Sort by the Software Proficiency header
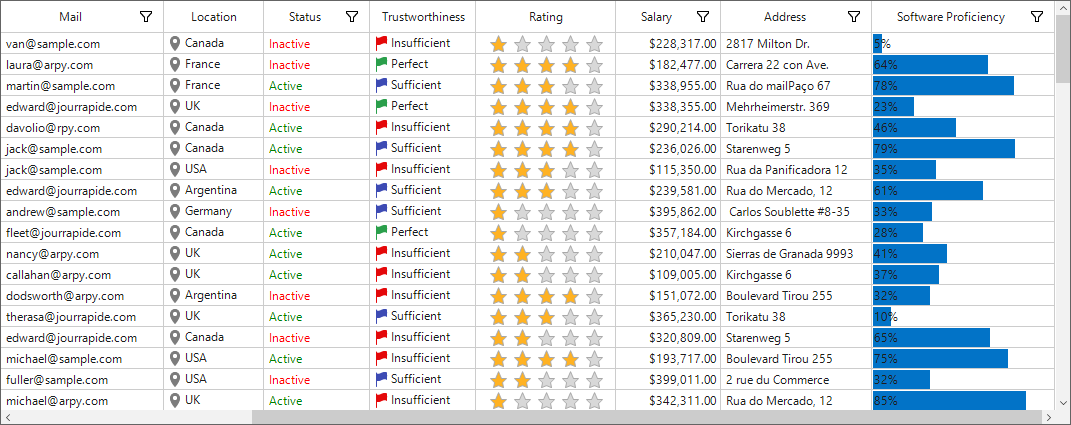The width and height of the screenshot is (1071, 425). click(x=951, y=17)
